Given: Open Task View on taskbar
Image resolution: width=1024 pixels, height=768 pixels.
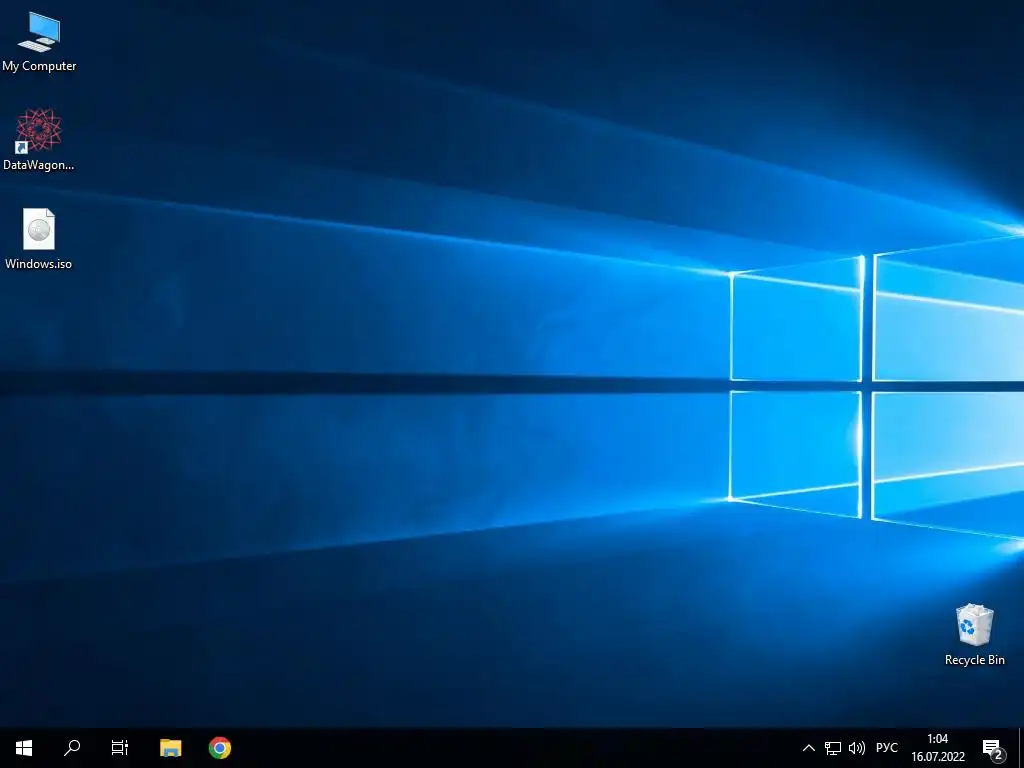Looking at the screenshot, I should (x=120, y=748).
